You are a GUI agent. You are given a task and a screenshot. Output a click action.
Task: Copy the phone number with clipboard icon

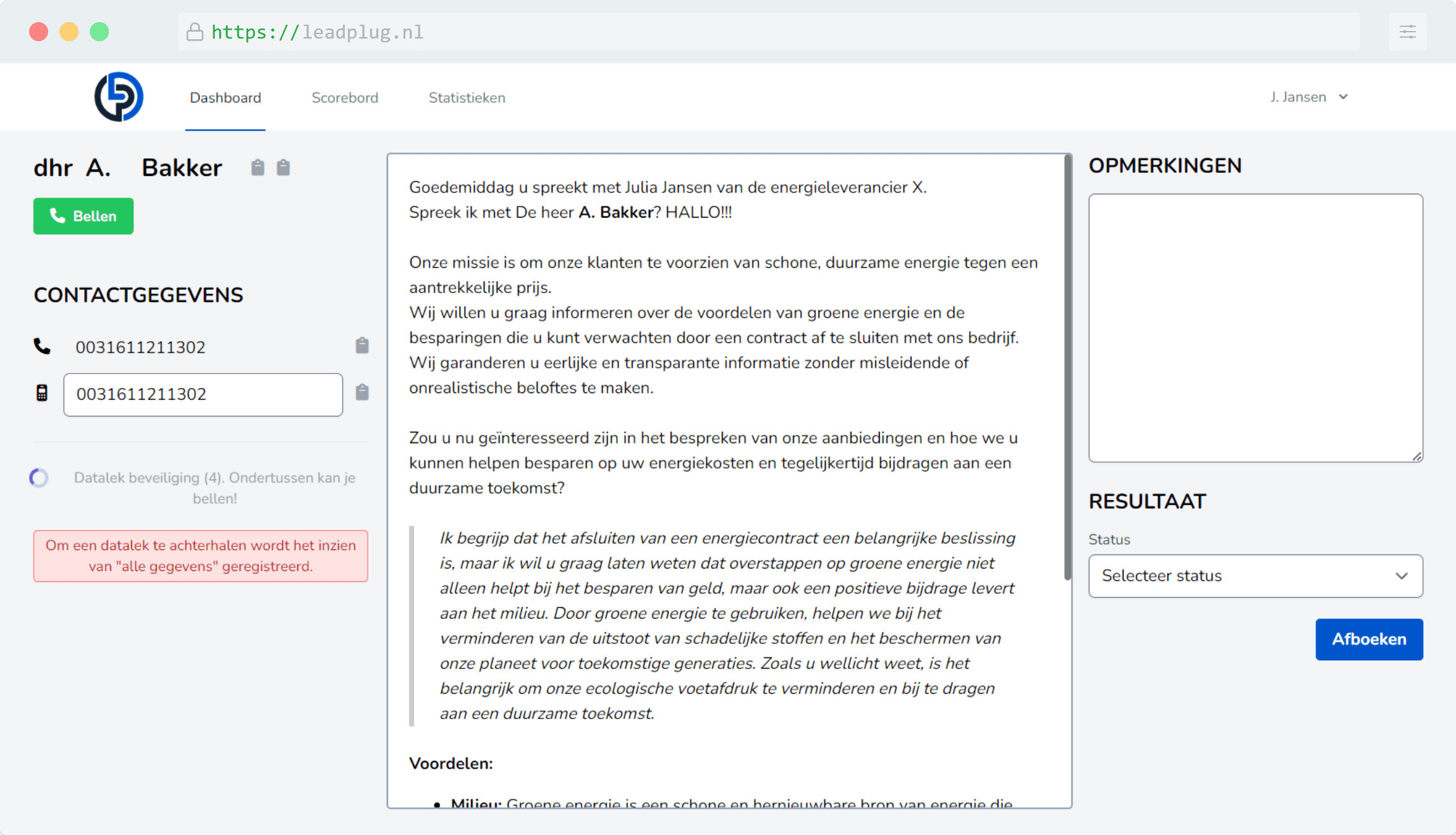tap(362, 346)
